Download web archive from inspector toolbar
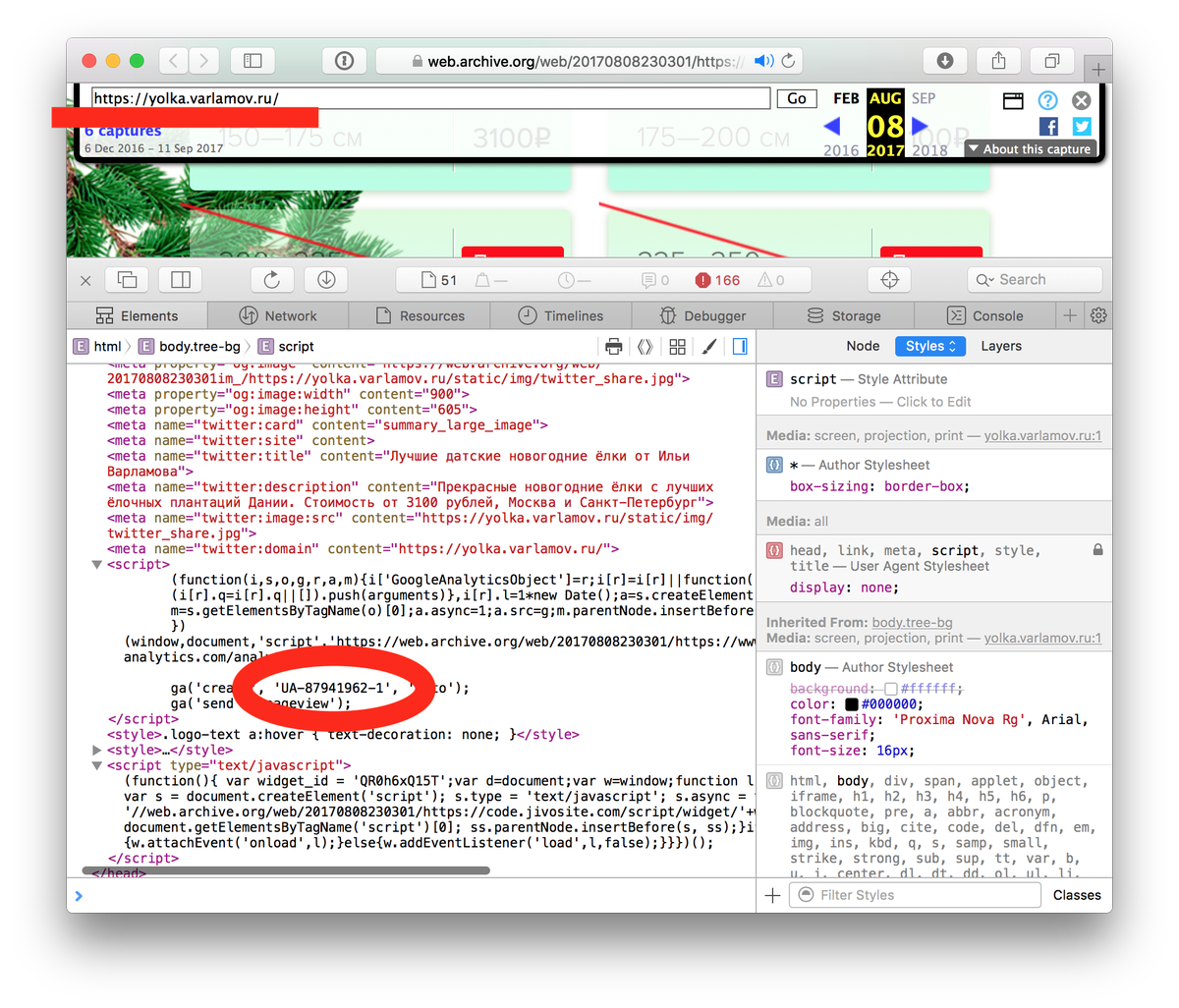The height and width of the screenshot is (1008, 1179). coord(326,280)
